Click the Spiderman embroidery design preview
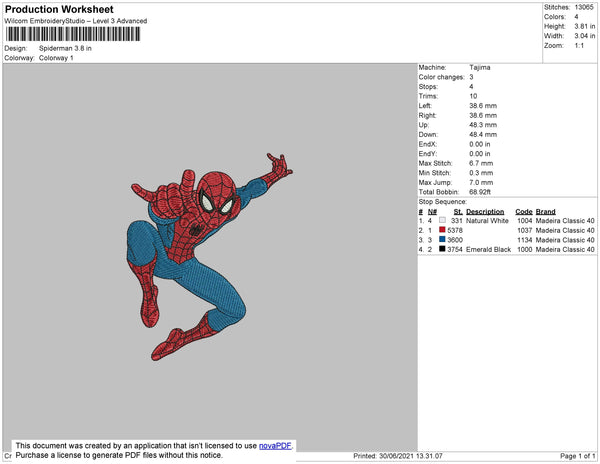 [210, 257]
